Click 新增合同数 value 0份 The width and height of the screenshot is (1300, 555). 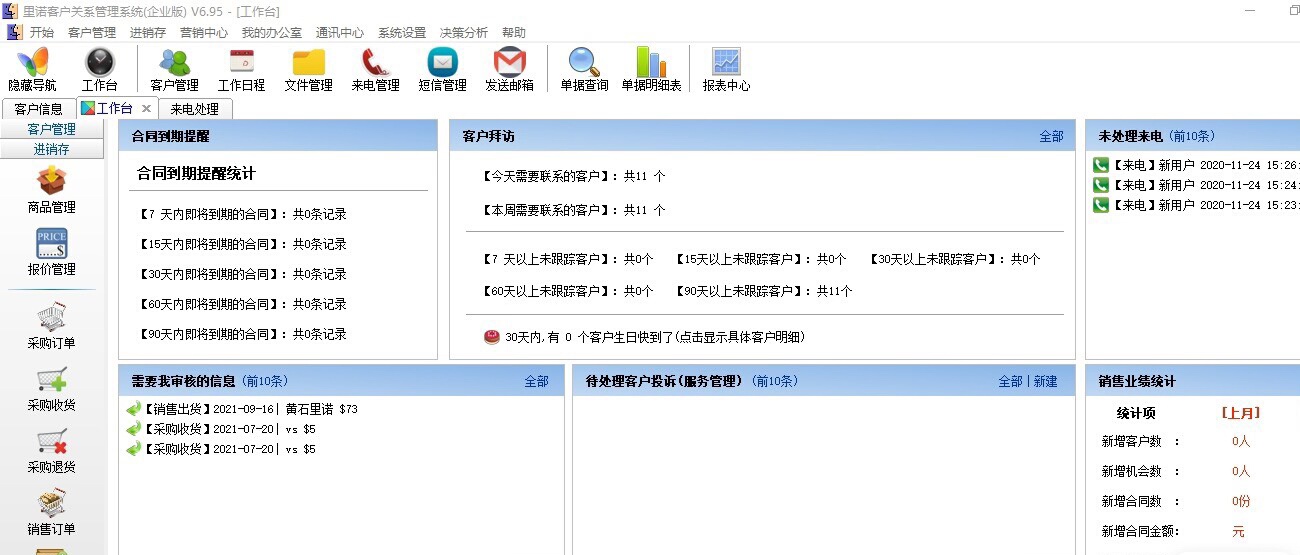(1241, 501)
